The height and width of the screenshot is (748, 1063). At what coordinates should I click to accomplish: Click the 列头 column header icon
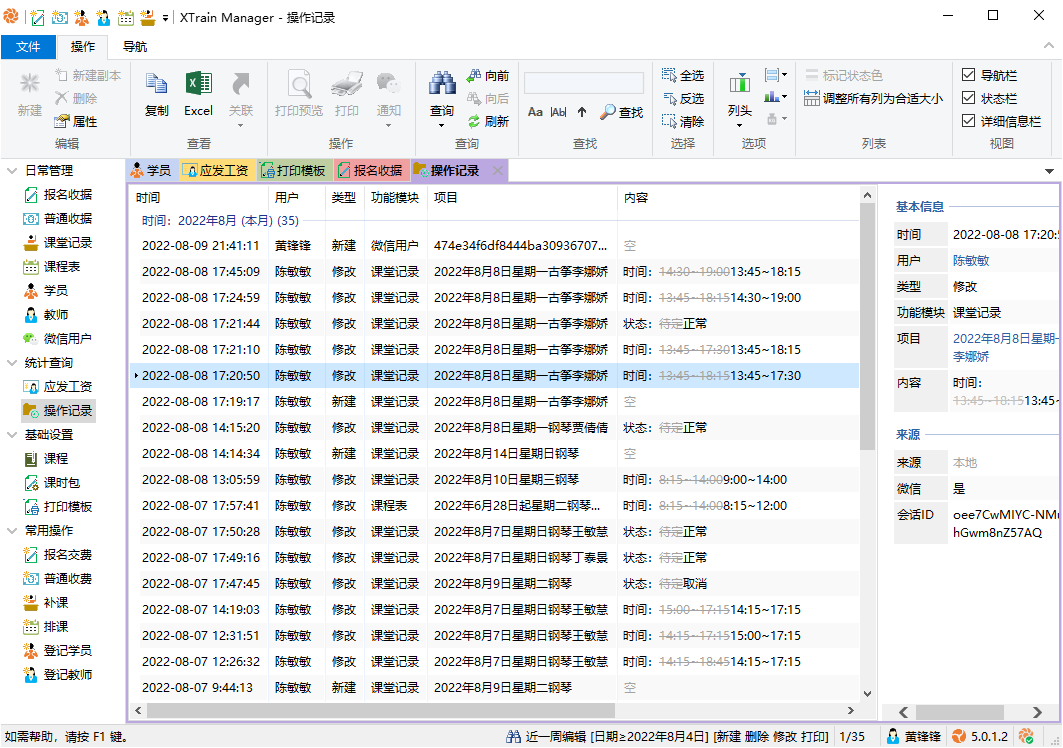pyautogui.click(x=740, y=83)
